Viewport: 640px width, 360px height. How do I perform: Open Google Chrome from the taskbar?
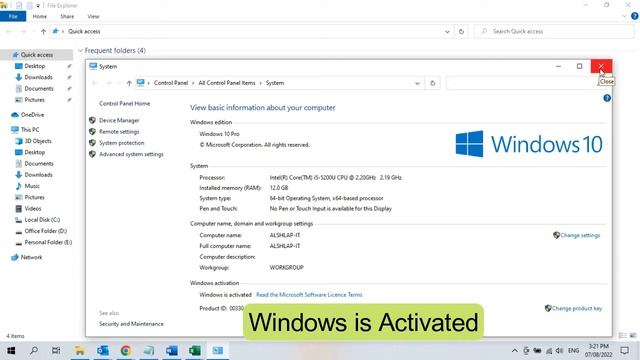(126, 351)
